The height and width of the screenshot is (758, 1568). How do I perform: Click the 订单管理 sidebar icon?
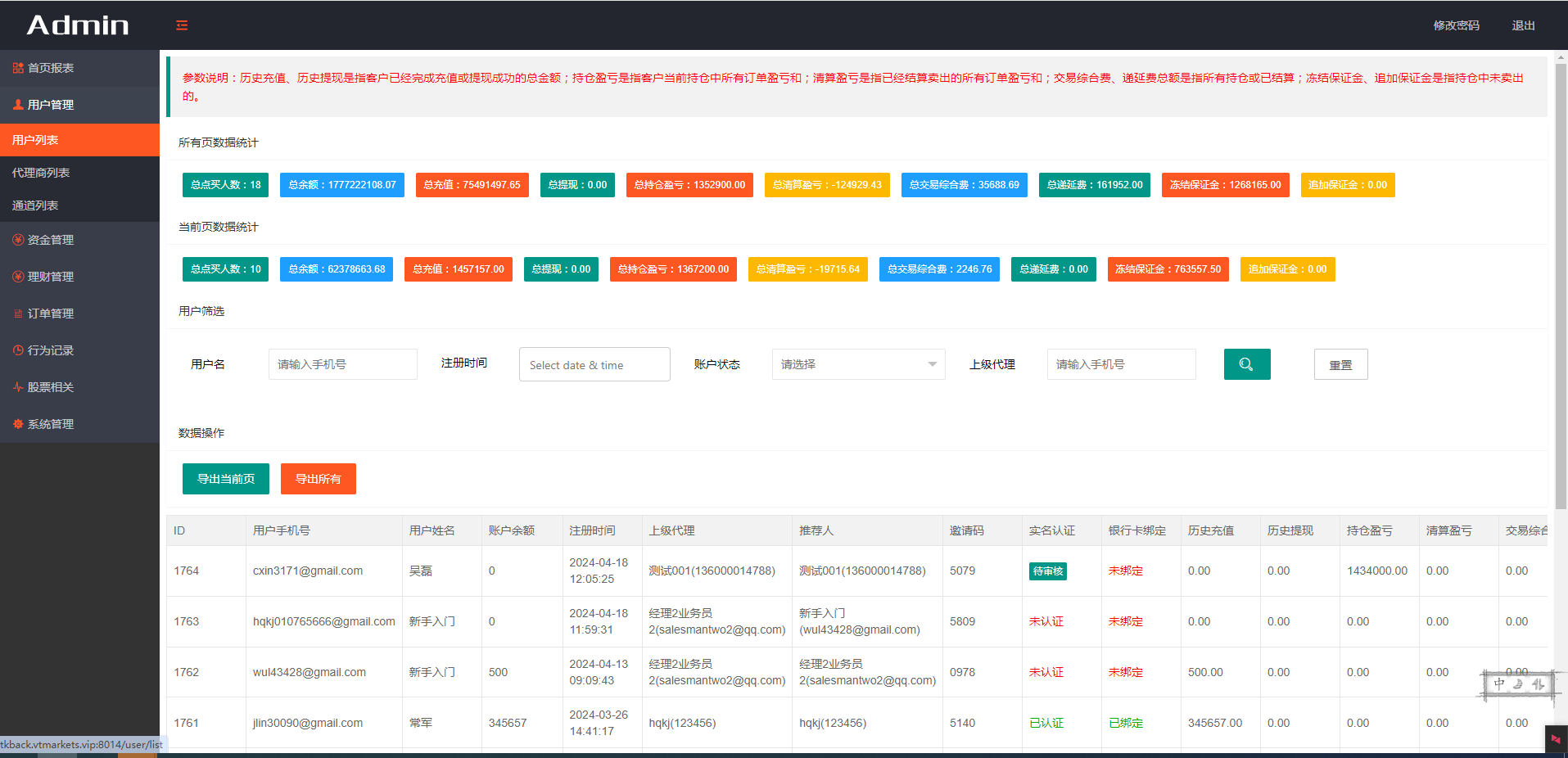point(18,314)
